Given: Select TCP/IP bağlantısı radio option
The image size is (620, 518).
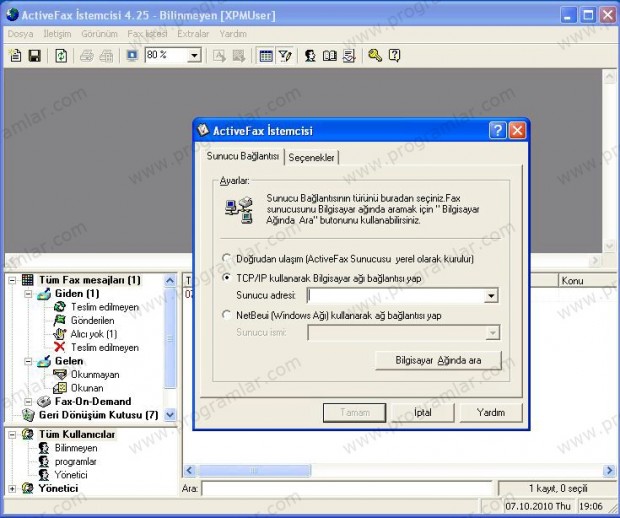Looking at the screenshot, I should pyautogui.click(x=227, y=278).
